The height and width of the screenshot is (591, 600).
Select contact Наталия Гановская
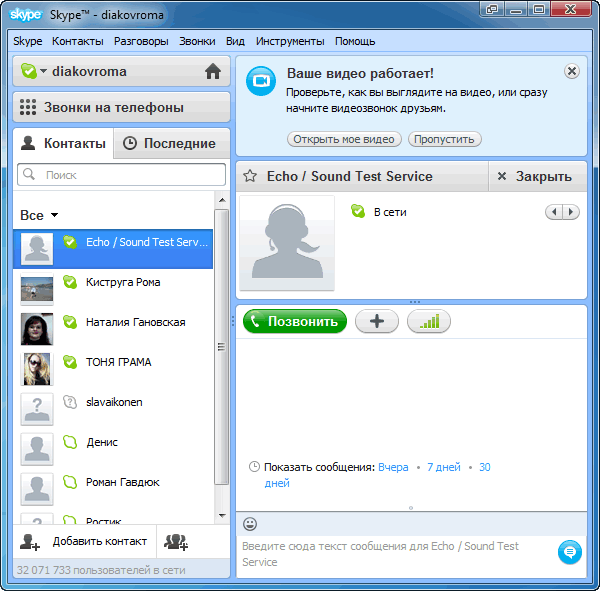113,329
